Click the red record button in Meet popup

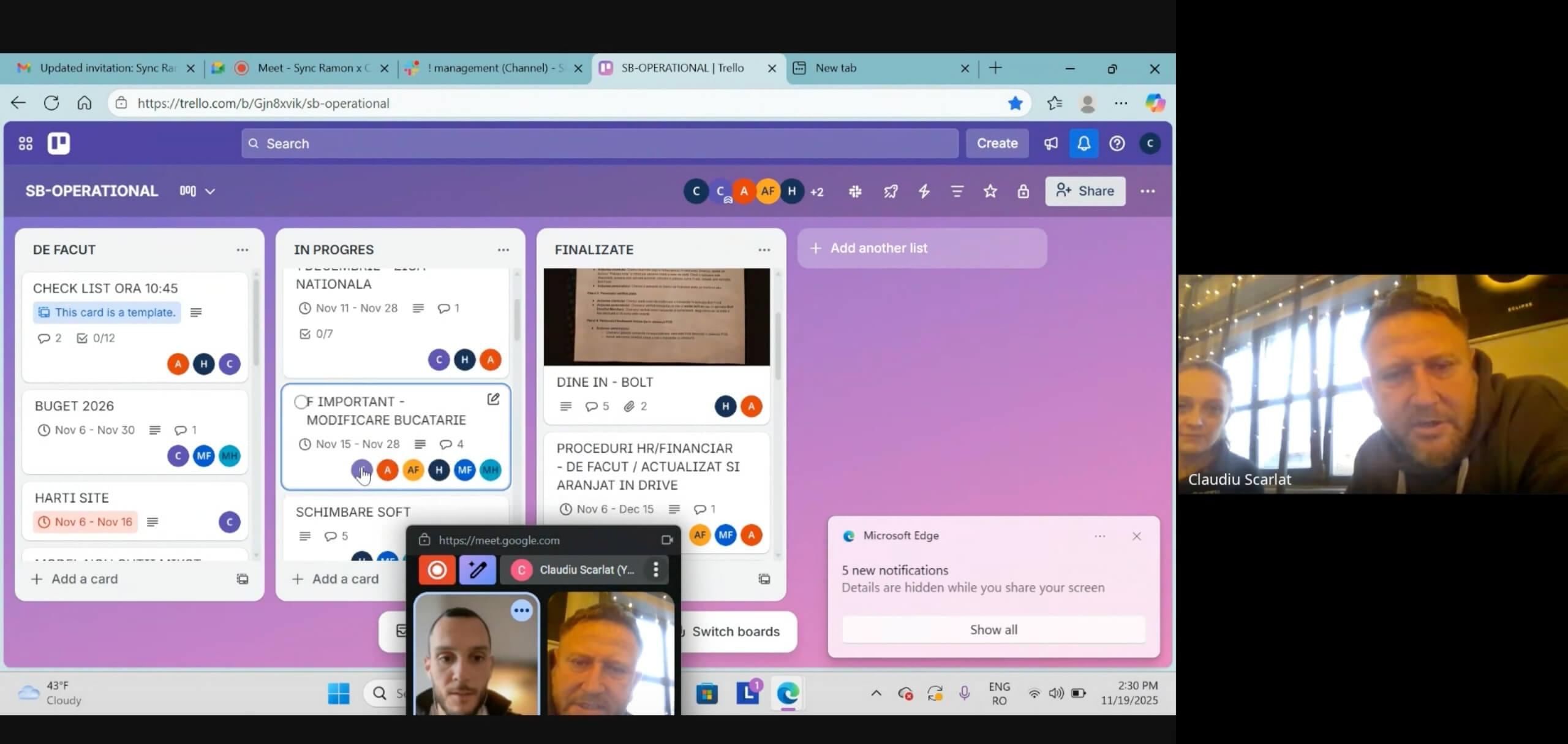(x=437, y=570)
